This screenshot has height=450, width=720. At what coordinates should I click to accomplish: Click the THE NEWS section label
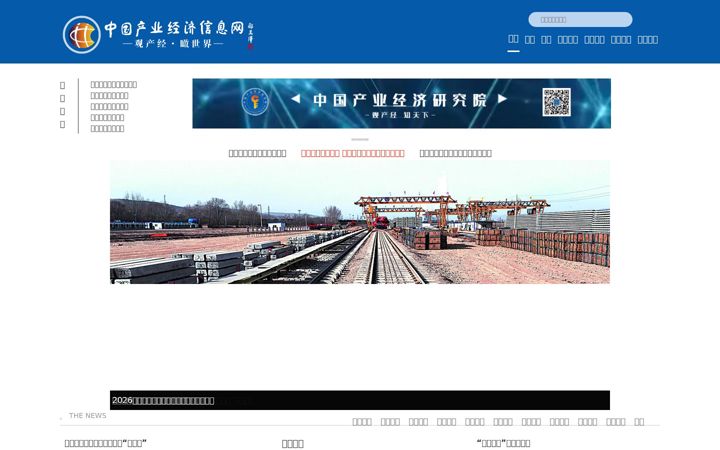(87, 416)
